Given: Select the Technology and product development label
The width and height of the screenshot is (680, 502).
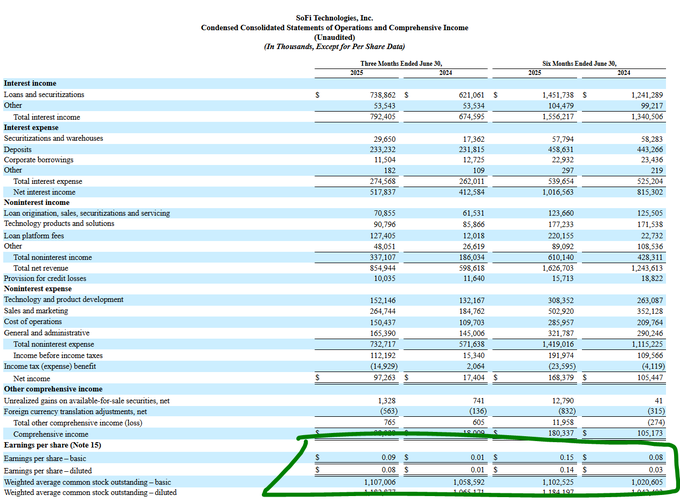Looking at the screenshot, I should 63,300.
